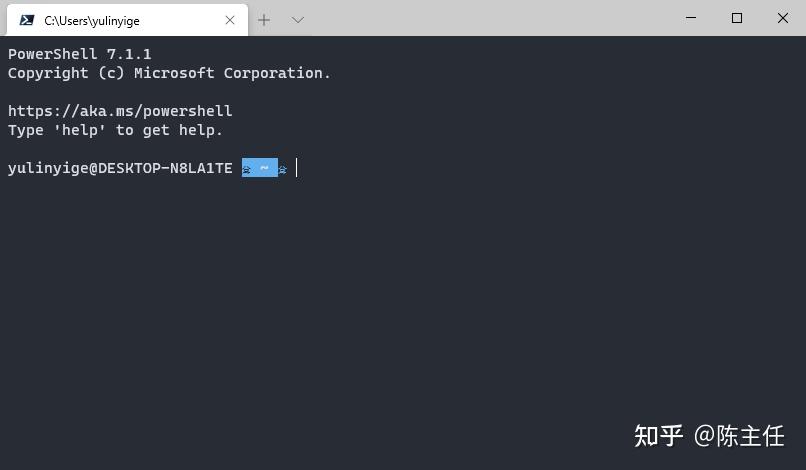Click the glyph left of the tilde
This screenshot has width=806, height=470.
tap(247, 169)
